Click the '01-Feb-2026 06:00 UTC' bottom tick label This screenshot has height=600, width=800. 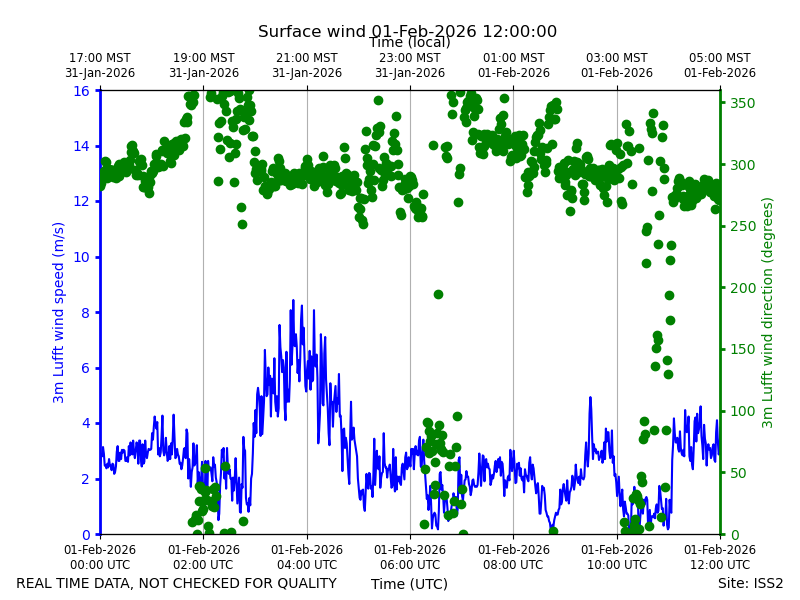(410, 557)
